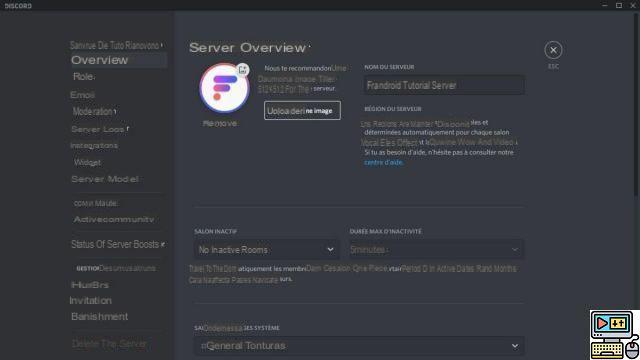Open the Moderation settings tab
Screen dimensions: 640x360
point(94,111)
